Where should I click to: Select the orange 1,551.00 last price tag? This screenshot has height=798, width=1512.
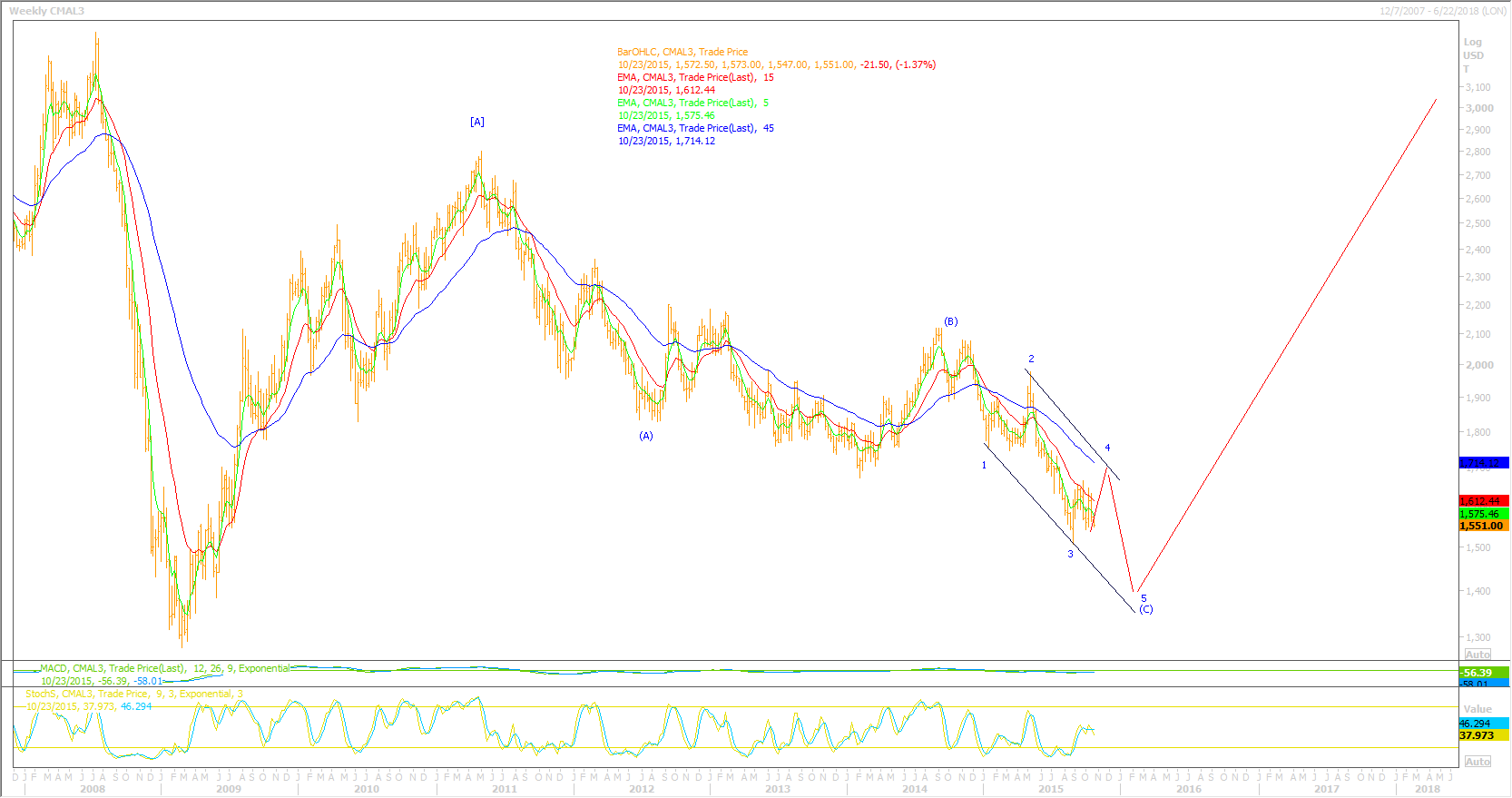(1483, 526)
